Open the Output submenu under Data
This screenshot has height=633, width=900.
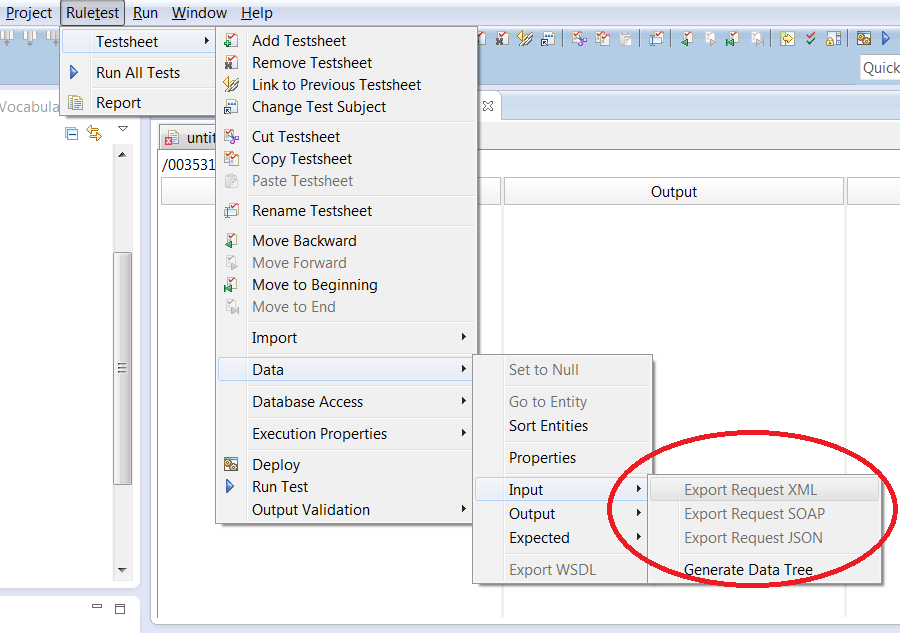561,514
